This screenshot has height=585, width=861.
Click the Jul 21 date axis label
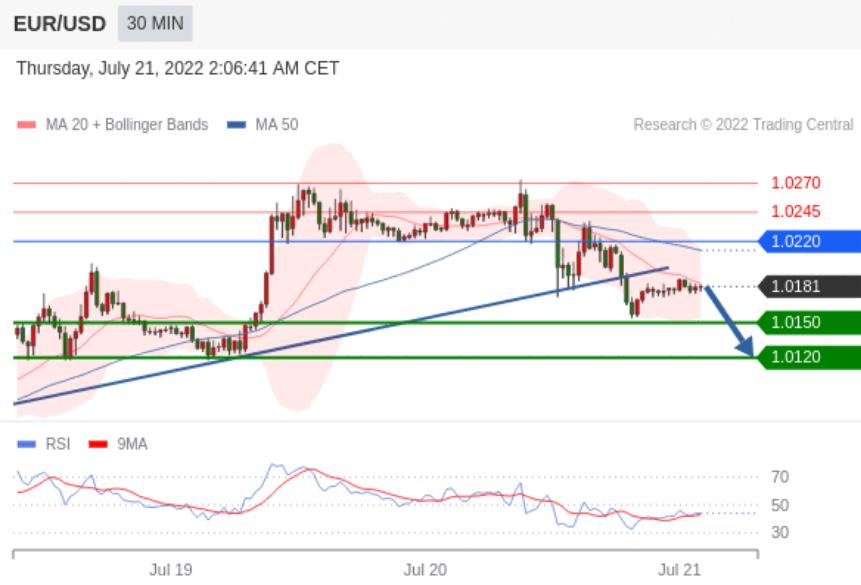pos(679,570)
